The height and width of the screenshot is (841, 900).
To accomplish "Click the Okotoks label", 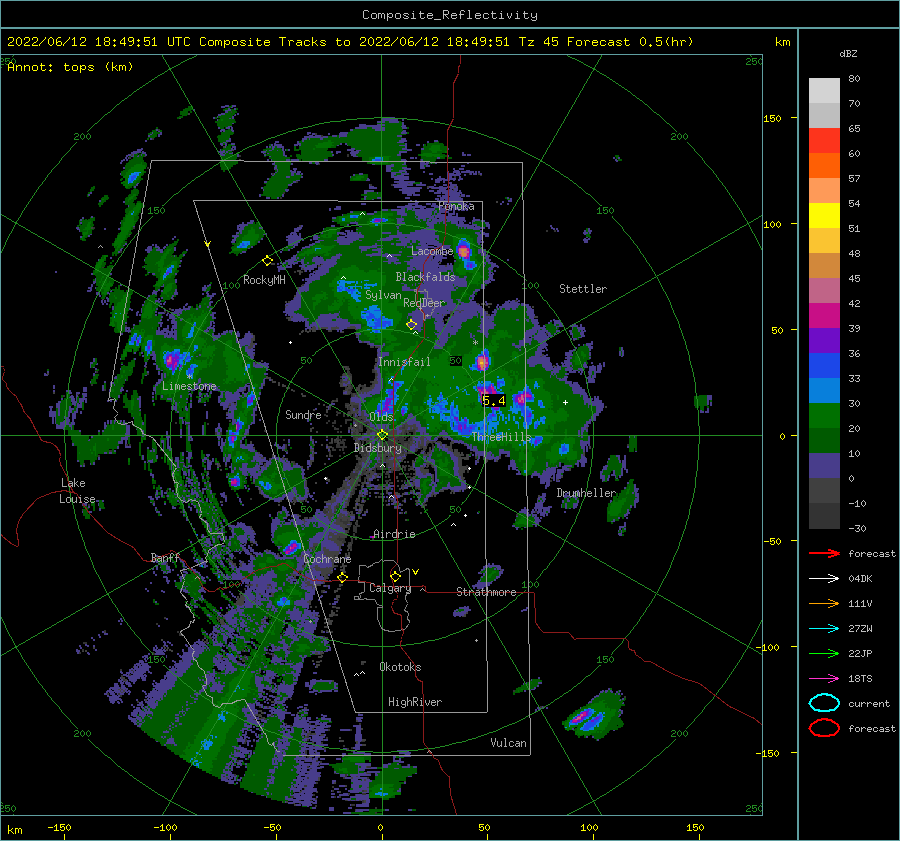I will [400, 667].
